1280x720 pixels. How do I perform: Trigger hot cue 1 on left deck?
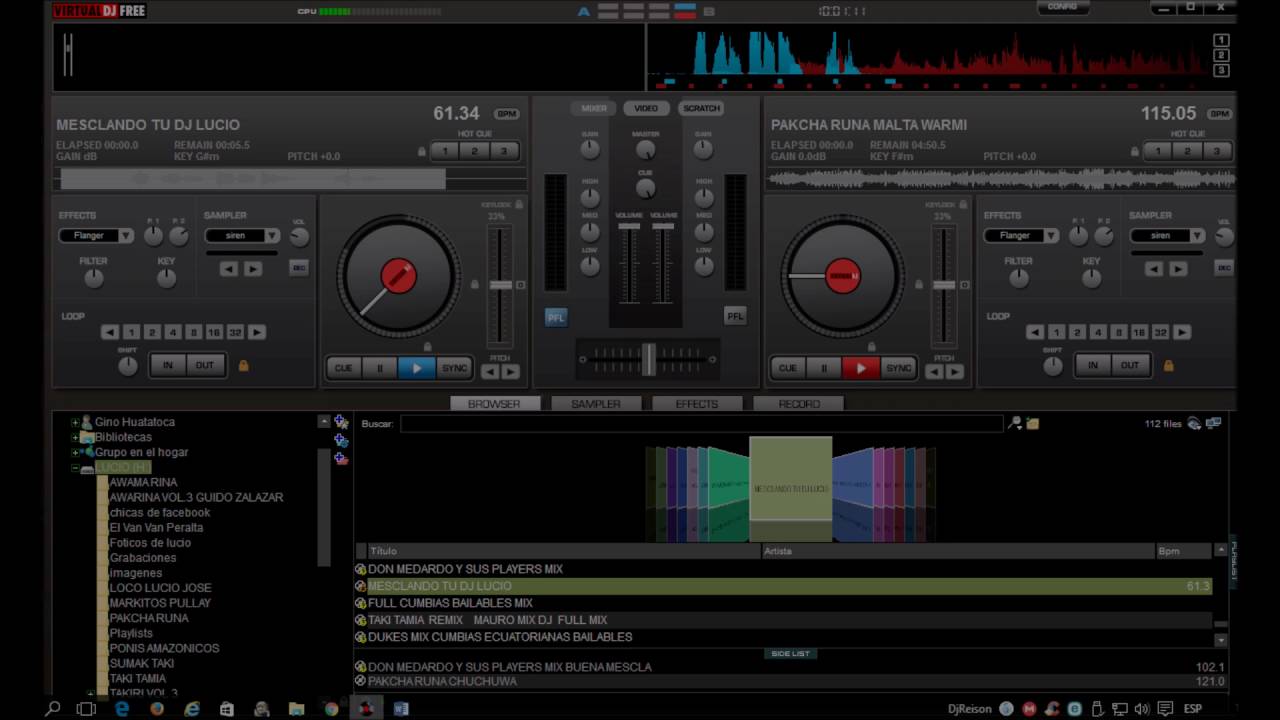point(445,151)
